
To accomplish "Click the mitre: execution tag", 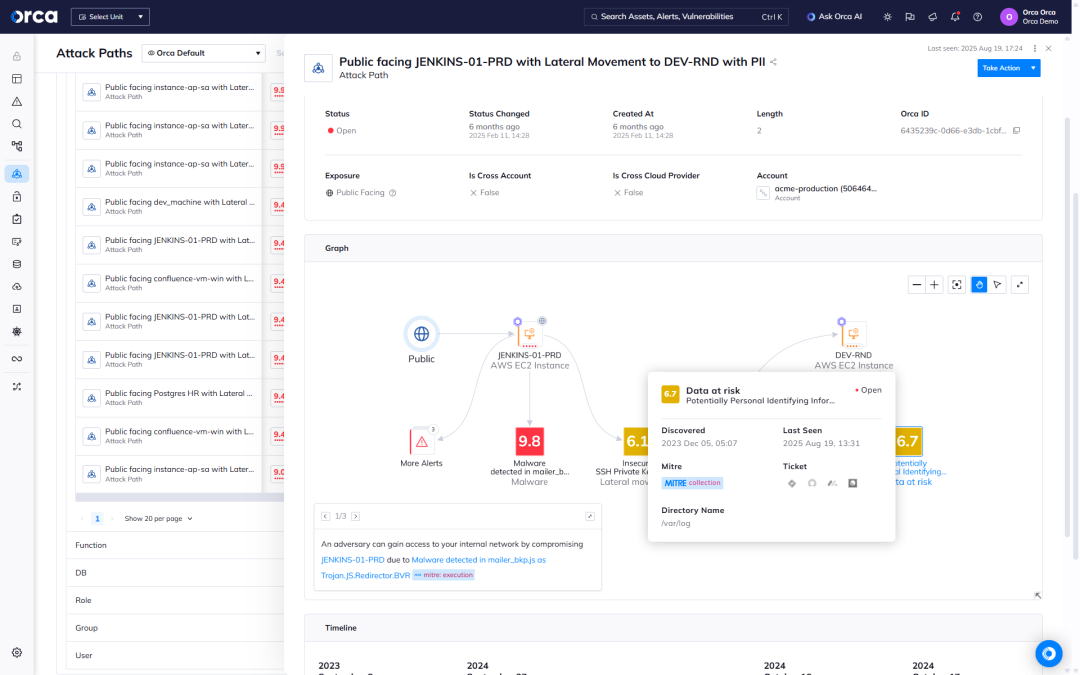I will click(444, 575).
